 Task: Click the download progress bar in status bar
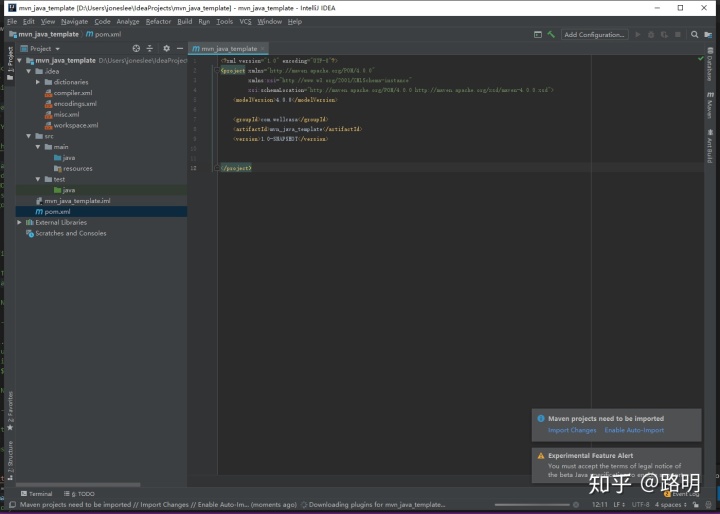(x=532, y=505)
